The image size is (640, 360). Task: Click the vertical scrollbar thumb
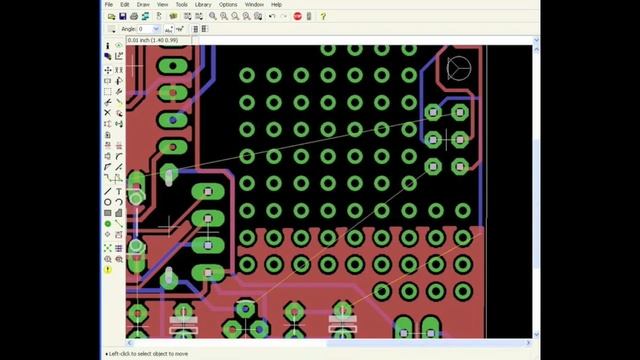[536, 204]
